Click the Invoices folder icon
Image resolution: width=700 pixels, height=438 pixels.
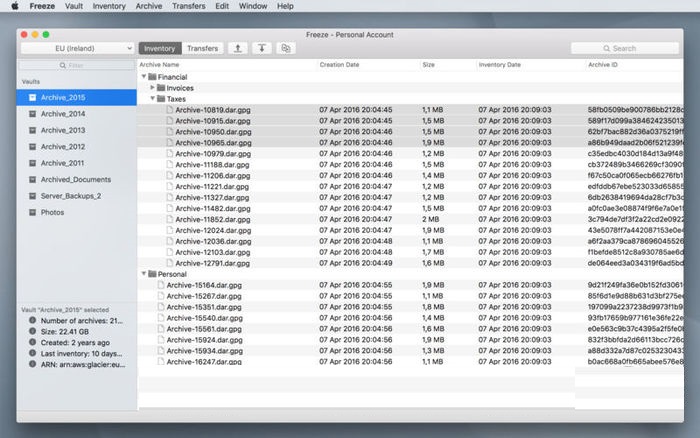161,88
